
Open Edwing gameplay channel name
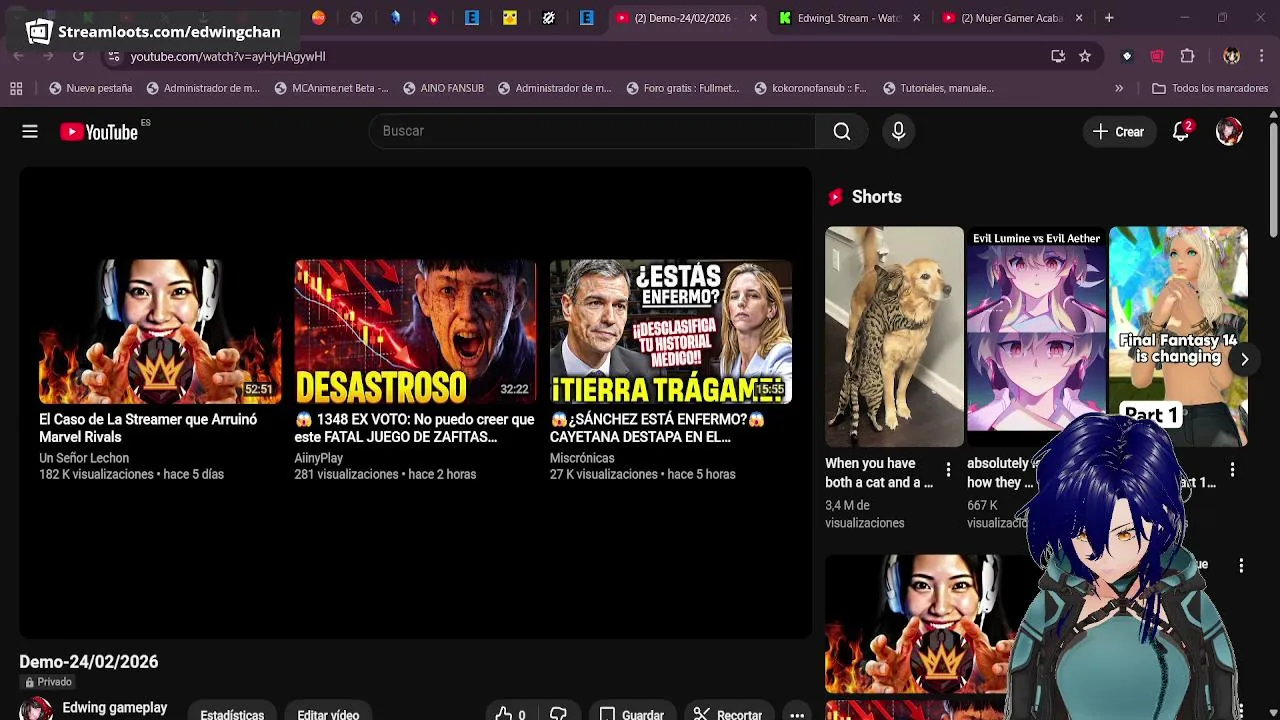115,708
